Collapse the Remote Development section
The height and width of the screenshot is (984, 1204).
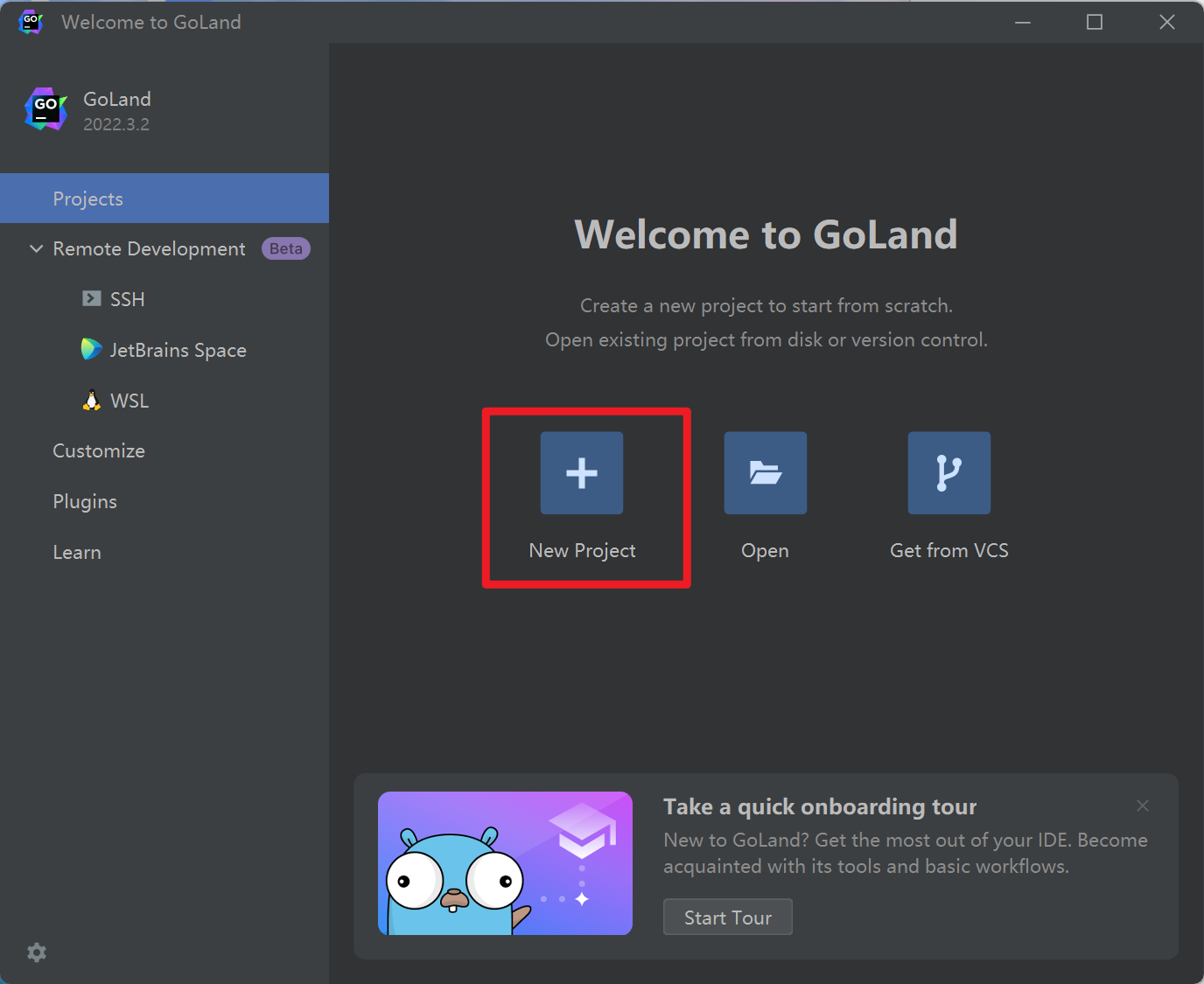(36, 248)
